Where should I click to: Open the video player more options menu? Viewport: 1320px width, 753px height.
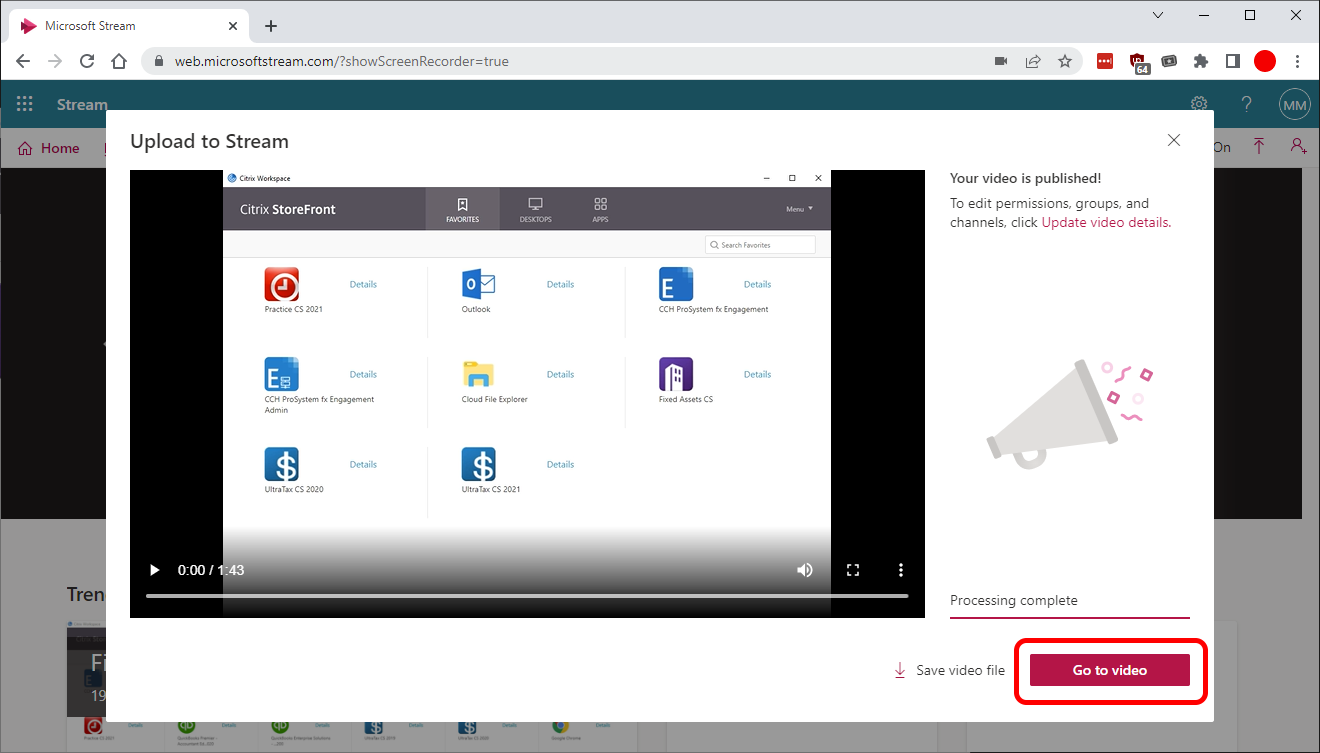click(901, 570)
